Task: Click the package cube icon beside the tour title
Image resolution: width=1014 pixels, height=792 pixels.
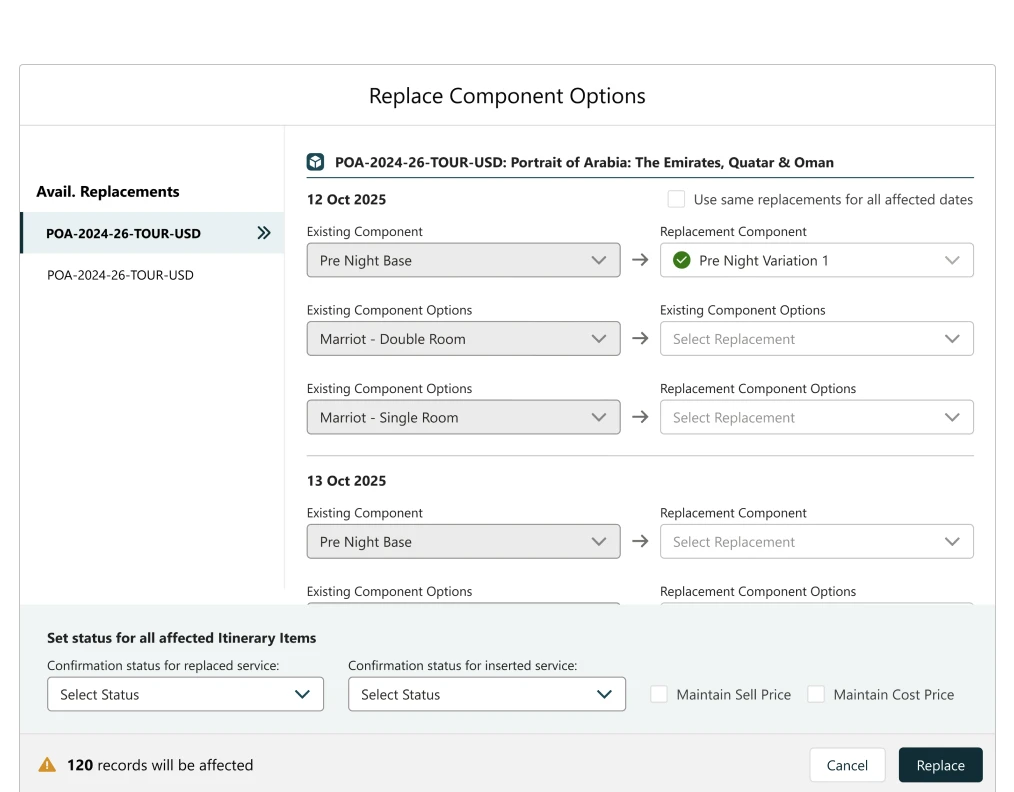Action: [315, 162]
